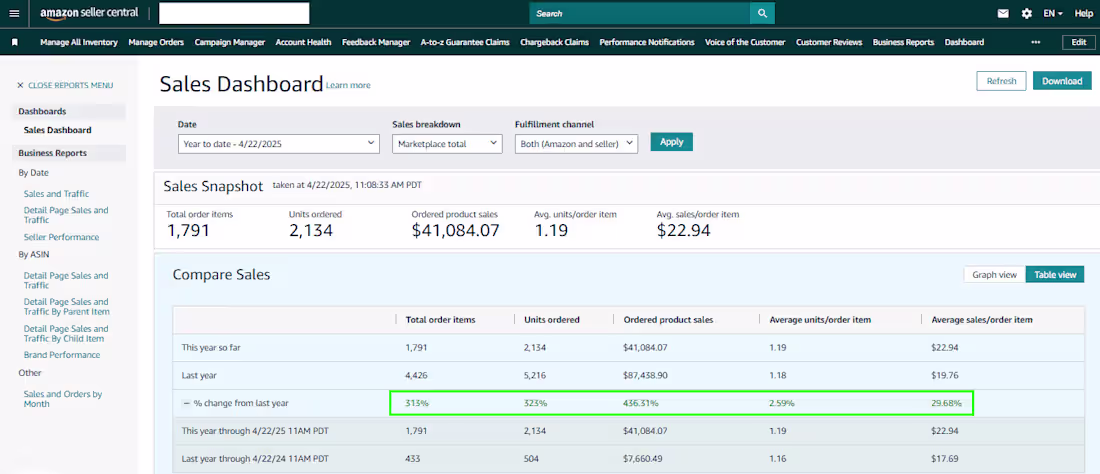Click the Ordered product sales column header
Screen dimensions: 1100x474
tap(668, 320)
